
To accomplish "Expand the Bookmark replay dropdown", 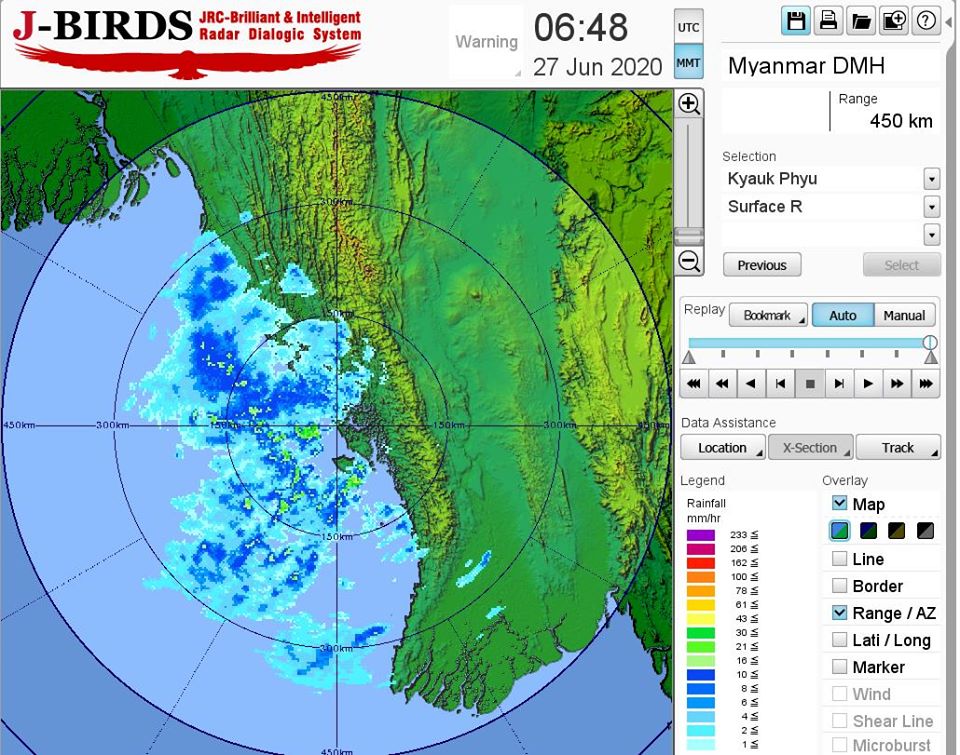I will pyautogui.click(x=768, y=316).
